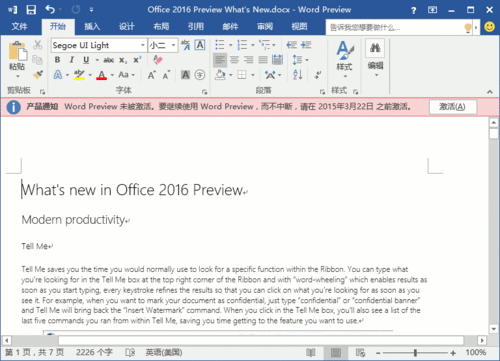Toggle Italic formatting

72,60
